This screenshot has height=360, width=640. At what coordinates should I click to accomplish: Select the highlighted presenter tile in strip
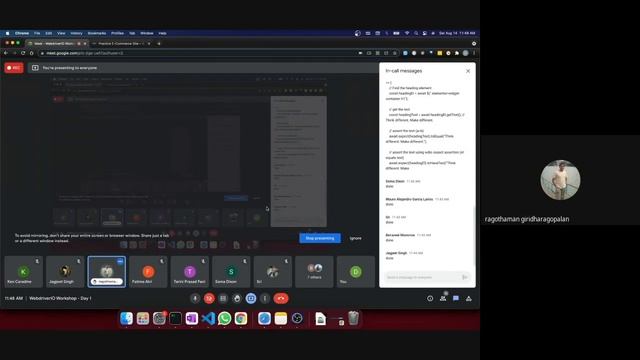[107, 272]
